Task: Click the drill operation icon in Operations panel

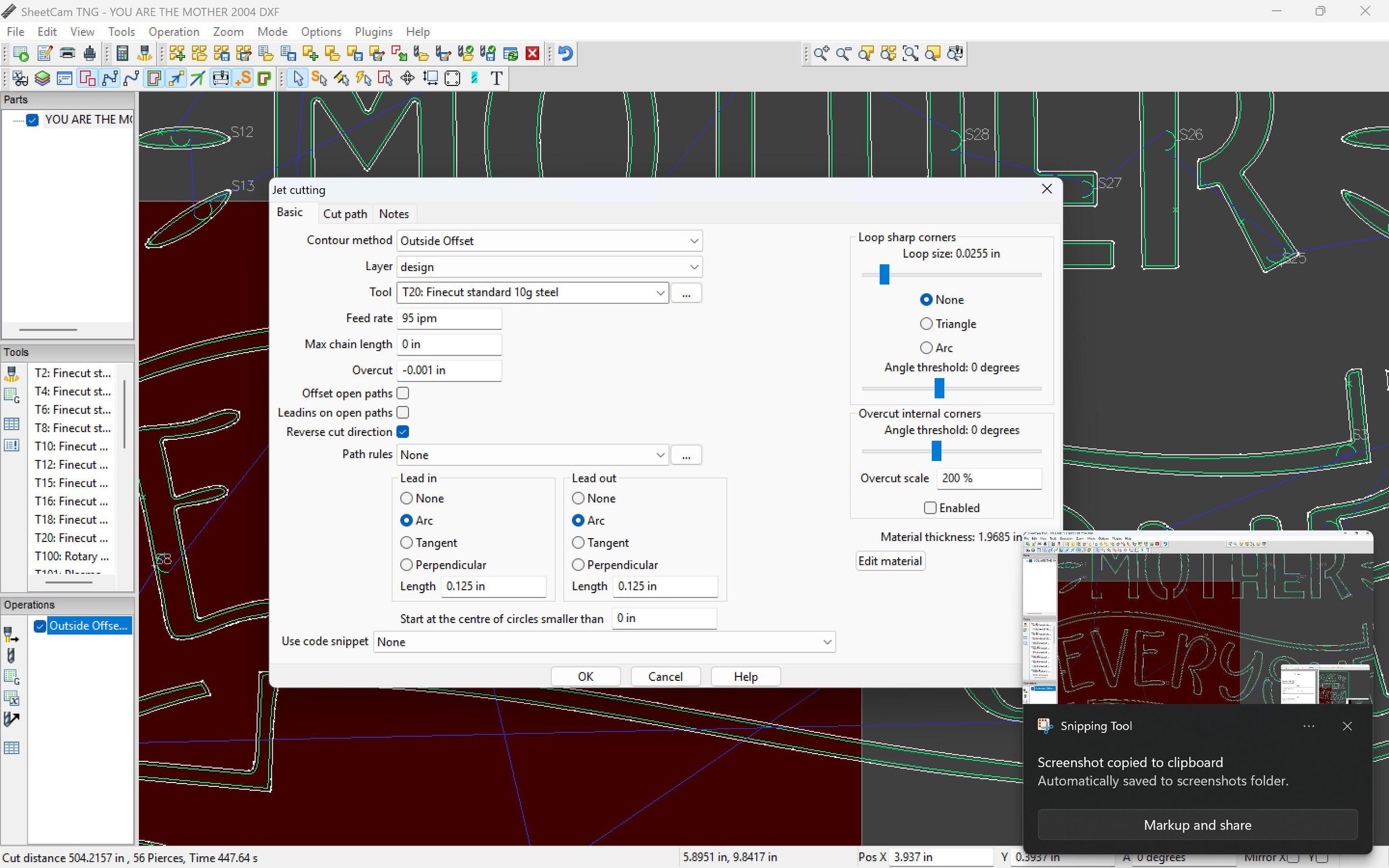Action: click(12, 655)
